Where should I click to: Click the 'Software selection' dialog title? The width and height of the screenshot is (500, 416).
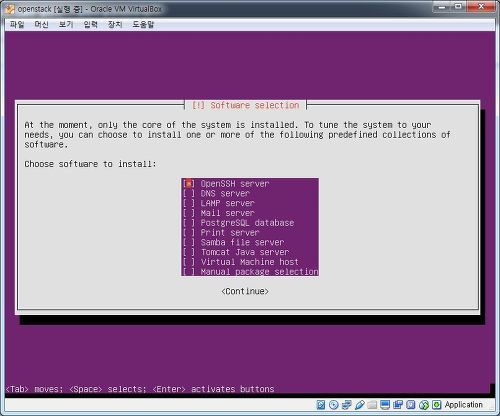[x=246, y=105]
